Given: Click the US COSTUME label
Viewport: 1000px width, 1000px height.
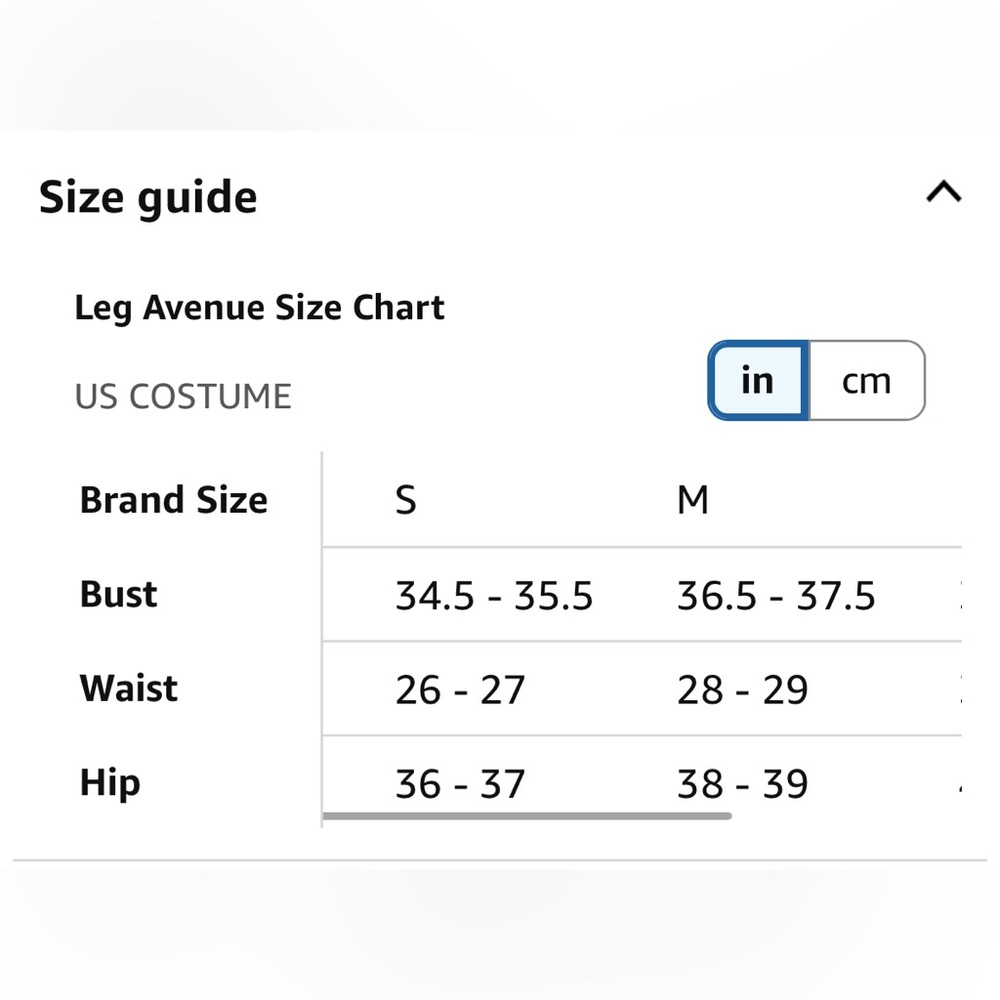Looking at the screenshot, I should pos(183,396).
